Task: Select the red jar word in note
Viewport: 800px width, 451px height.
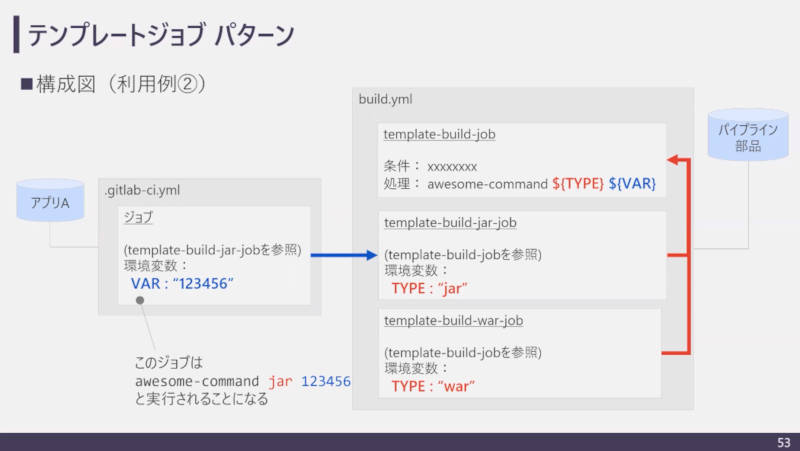Action: tap(280, 381)
